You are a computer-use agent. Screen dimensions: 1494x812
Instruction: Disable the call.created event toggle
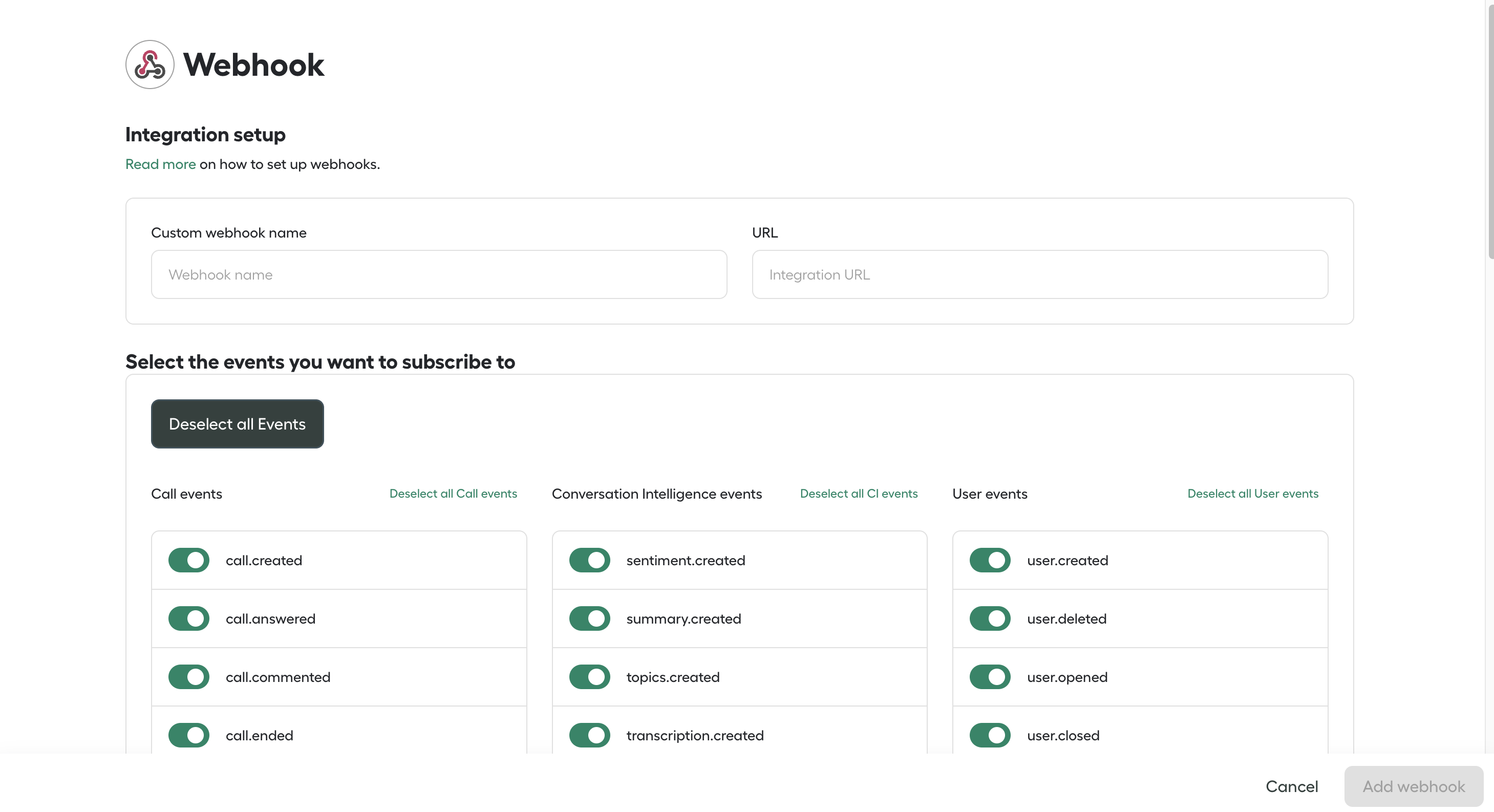[188, 560]
